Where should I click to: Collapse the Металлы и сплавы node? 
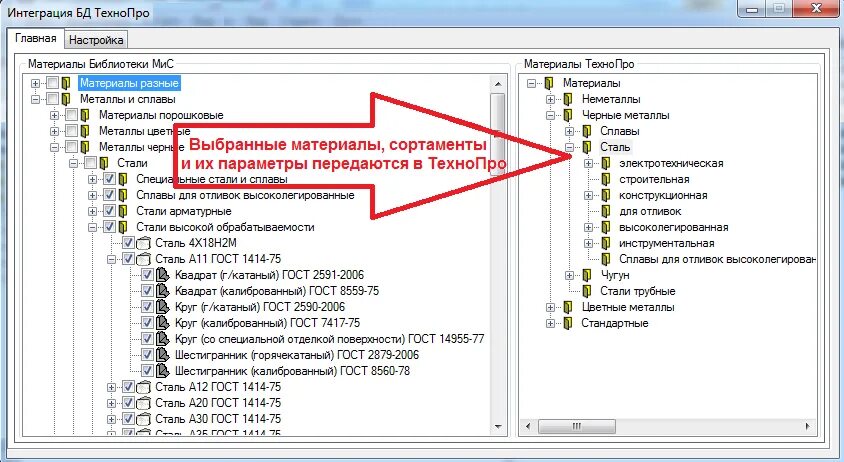36,100
